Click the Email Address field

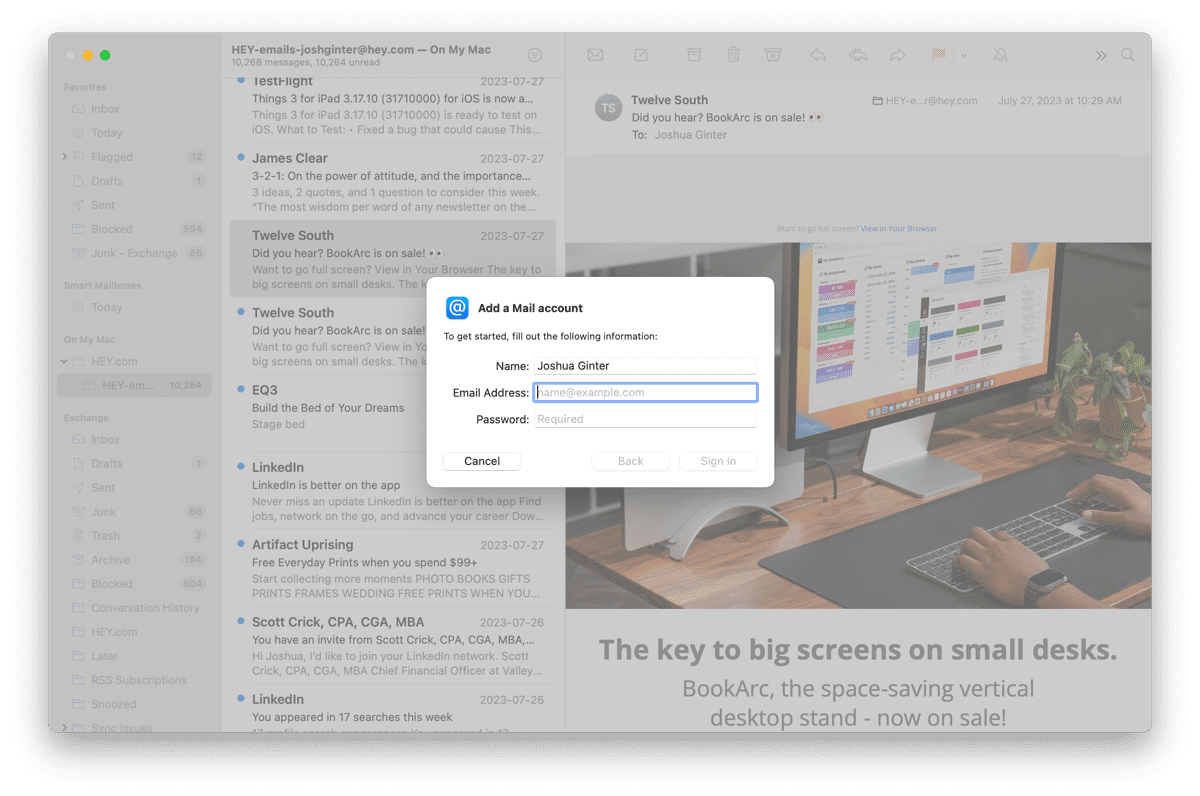(645, 392)
